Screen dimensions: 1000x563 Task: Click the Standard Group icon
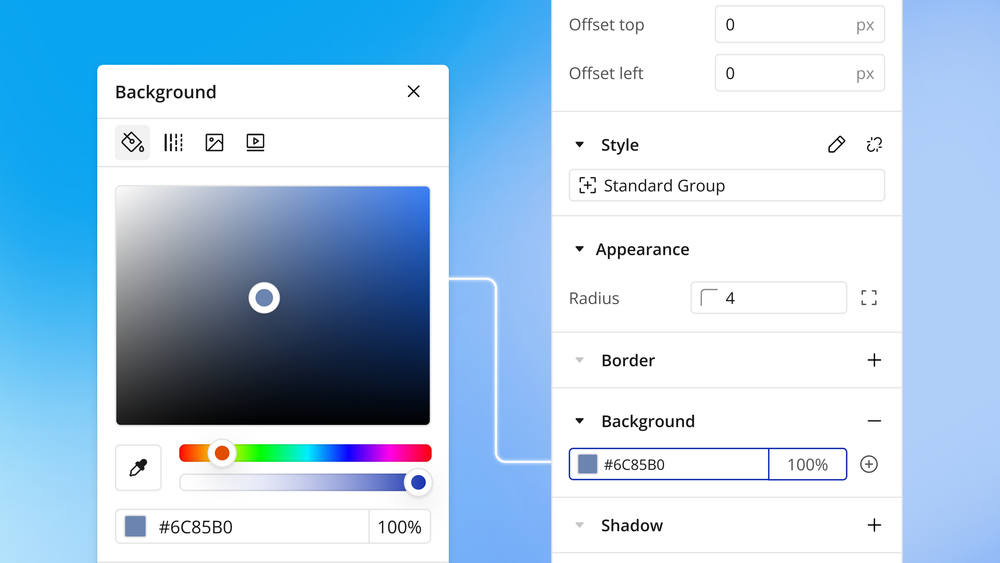[x=587, y=186]
